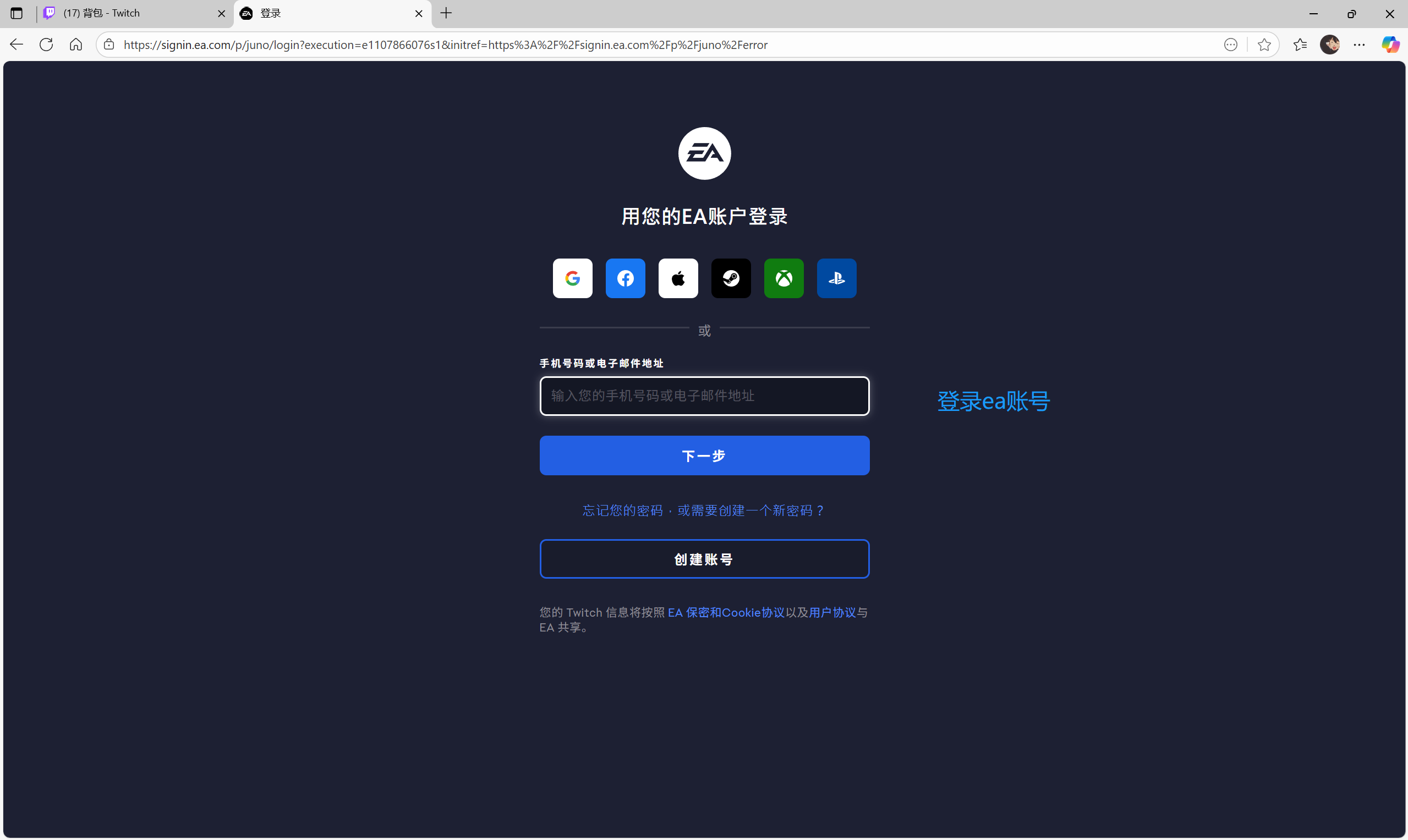Viewport: 1408px width, 840px height.
Task: Open the Copilot sidebar icon
Action: [1390, 44]
